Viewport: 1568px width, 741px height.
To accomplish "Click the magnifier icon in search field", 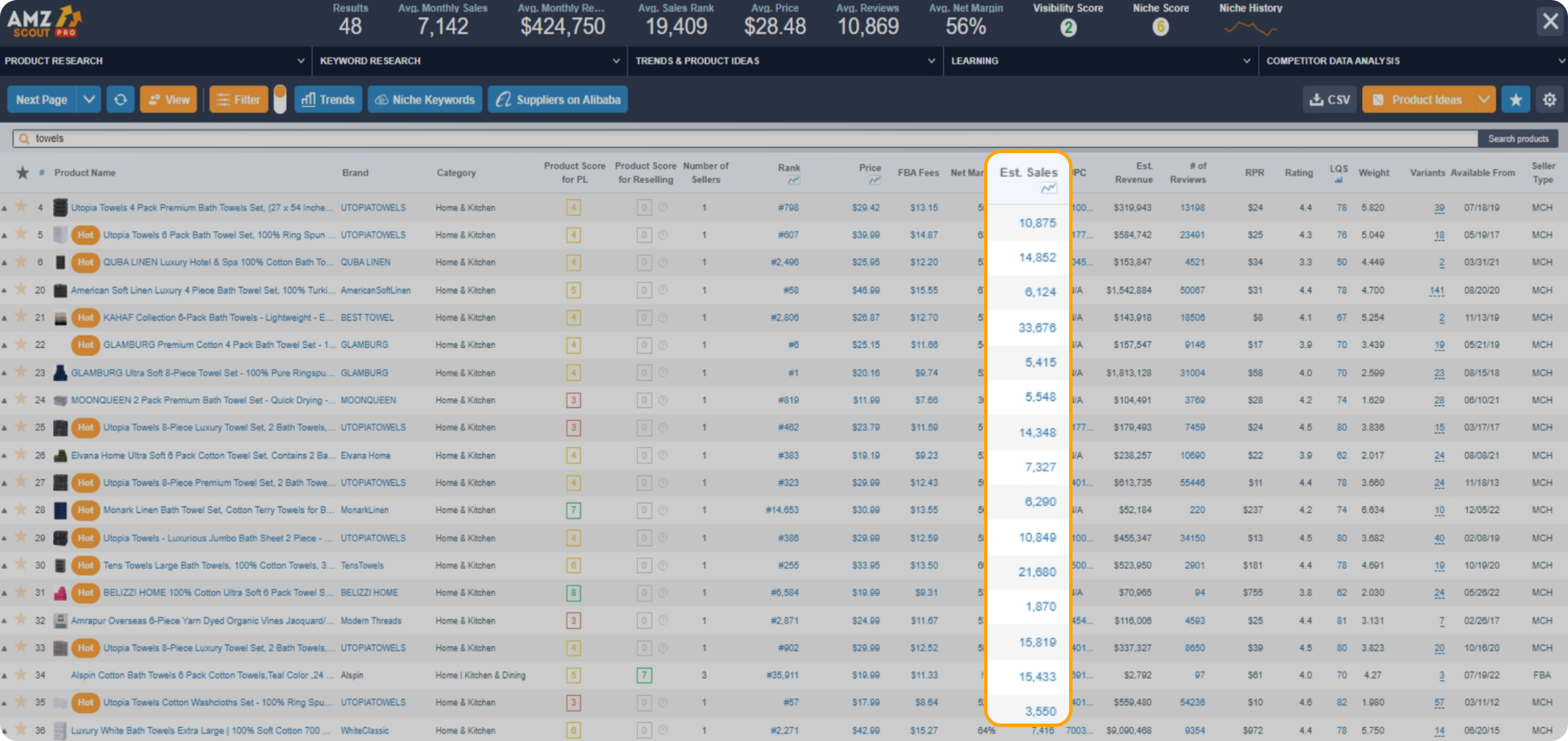I will pos(23,138).
